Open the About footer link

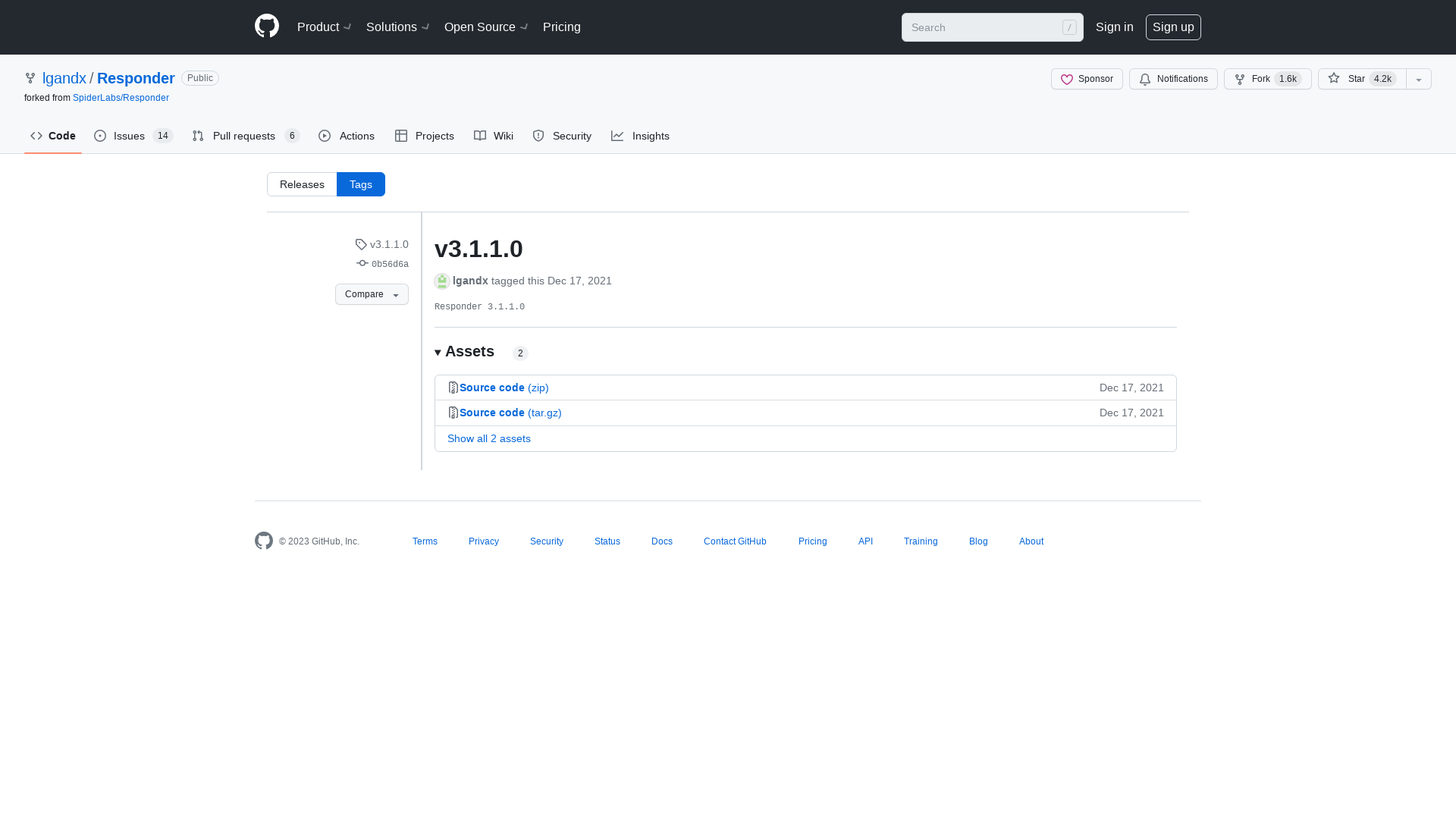tap(1031, 541)
